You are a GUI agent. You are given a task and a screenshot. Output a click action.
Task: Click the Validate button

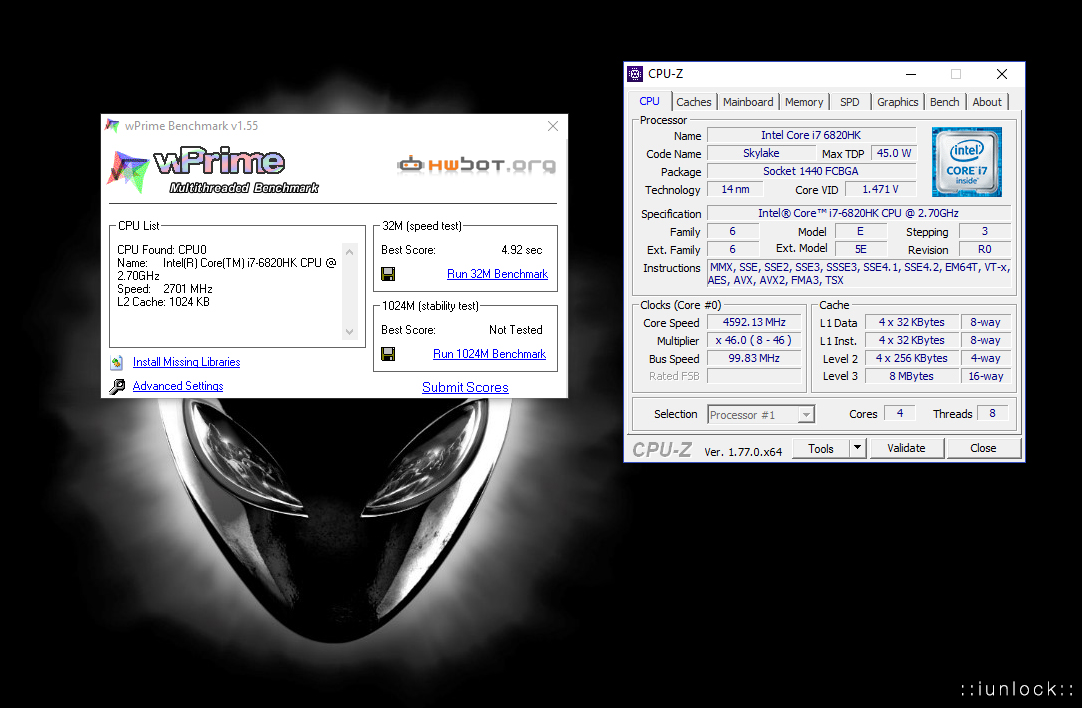click(906, 449)
